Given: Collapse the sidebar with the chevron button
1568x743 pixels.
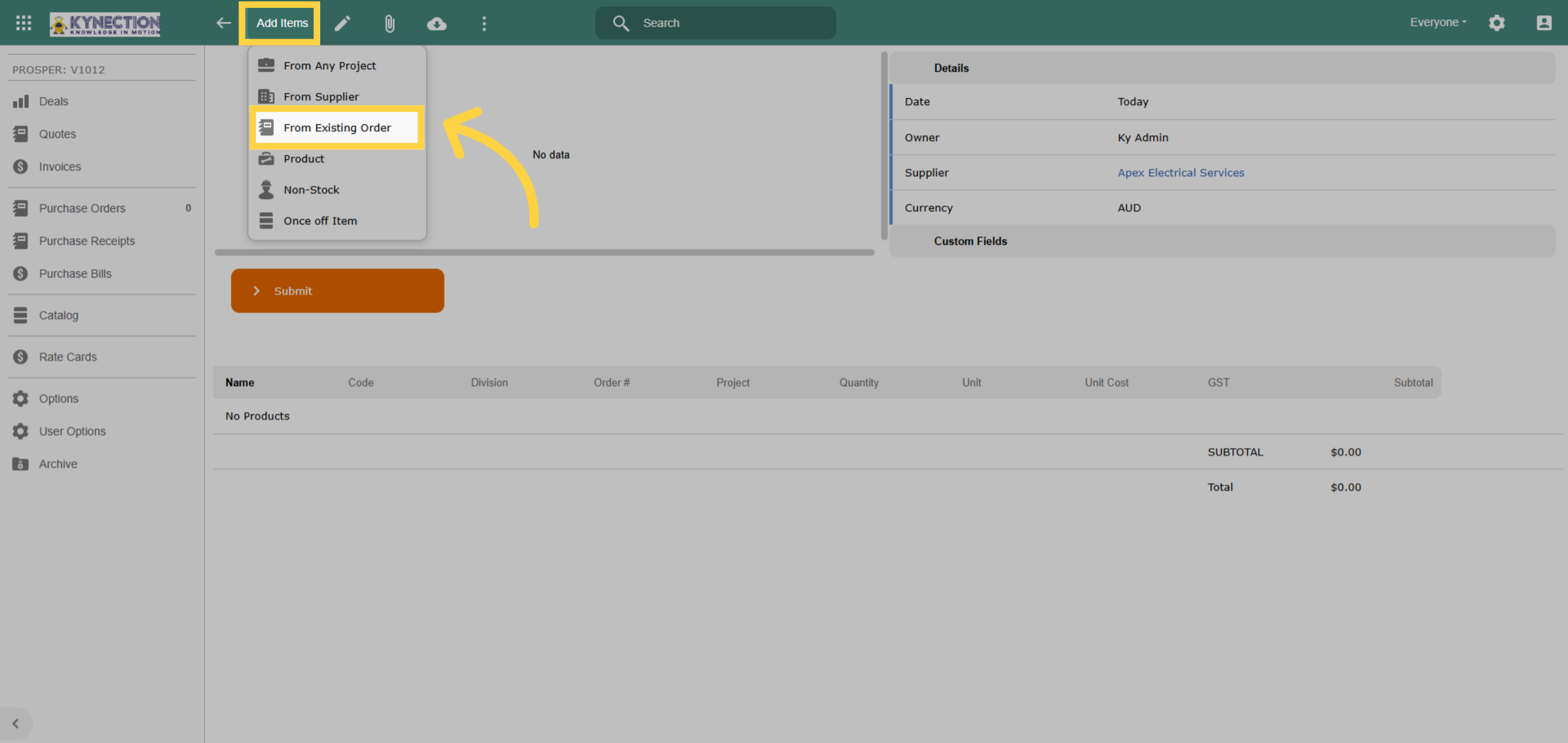Looking at the screenshot, I should [x=16, y=723].
